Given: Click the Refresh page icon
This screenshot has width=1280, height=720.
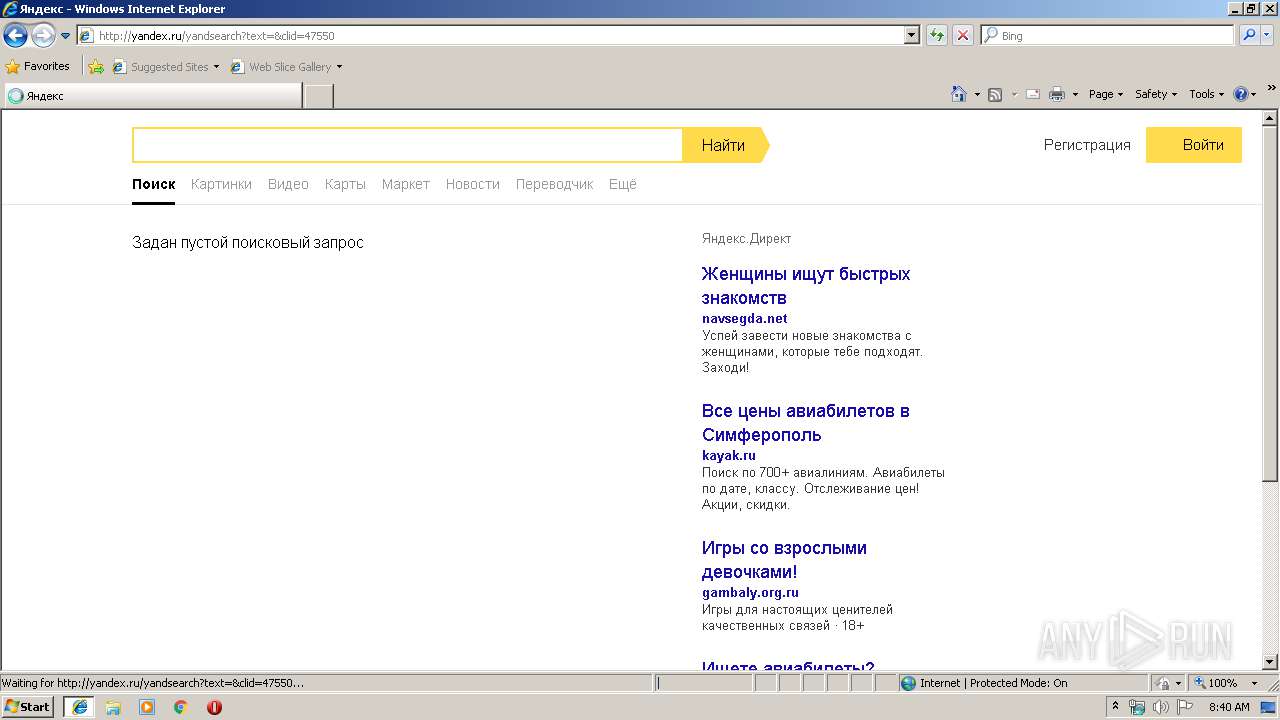Looking at the screenshot, I should pyautogui.click(x=937, y=36).
